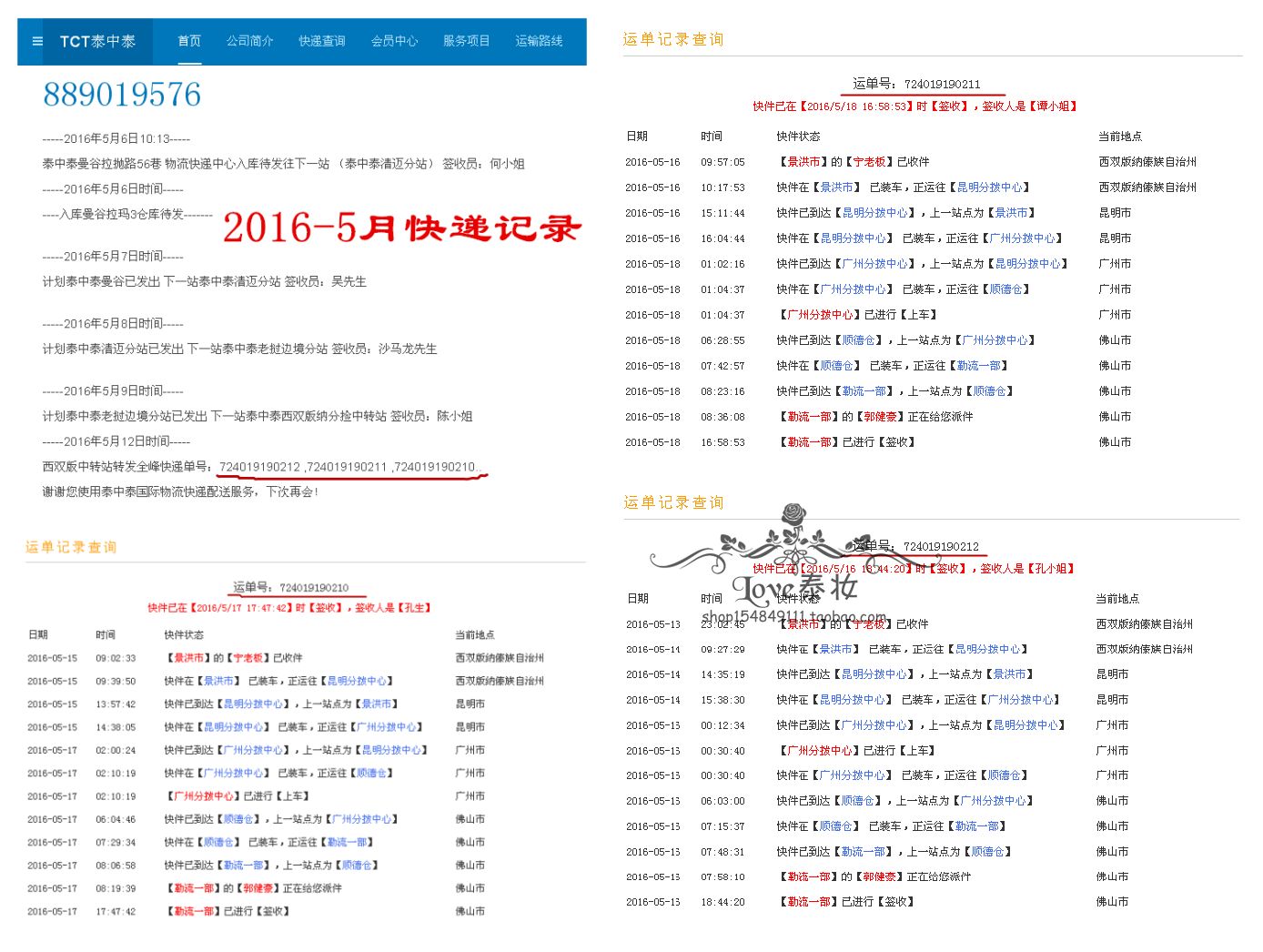The height and width of the screenshot is (952, 1263).
Task: Open 勒流一部 link in the 08:19:39 row
Action: coord(195,888)
